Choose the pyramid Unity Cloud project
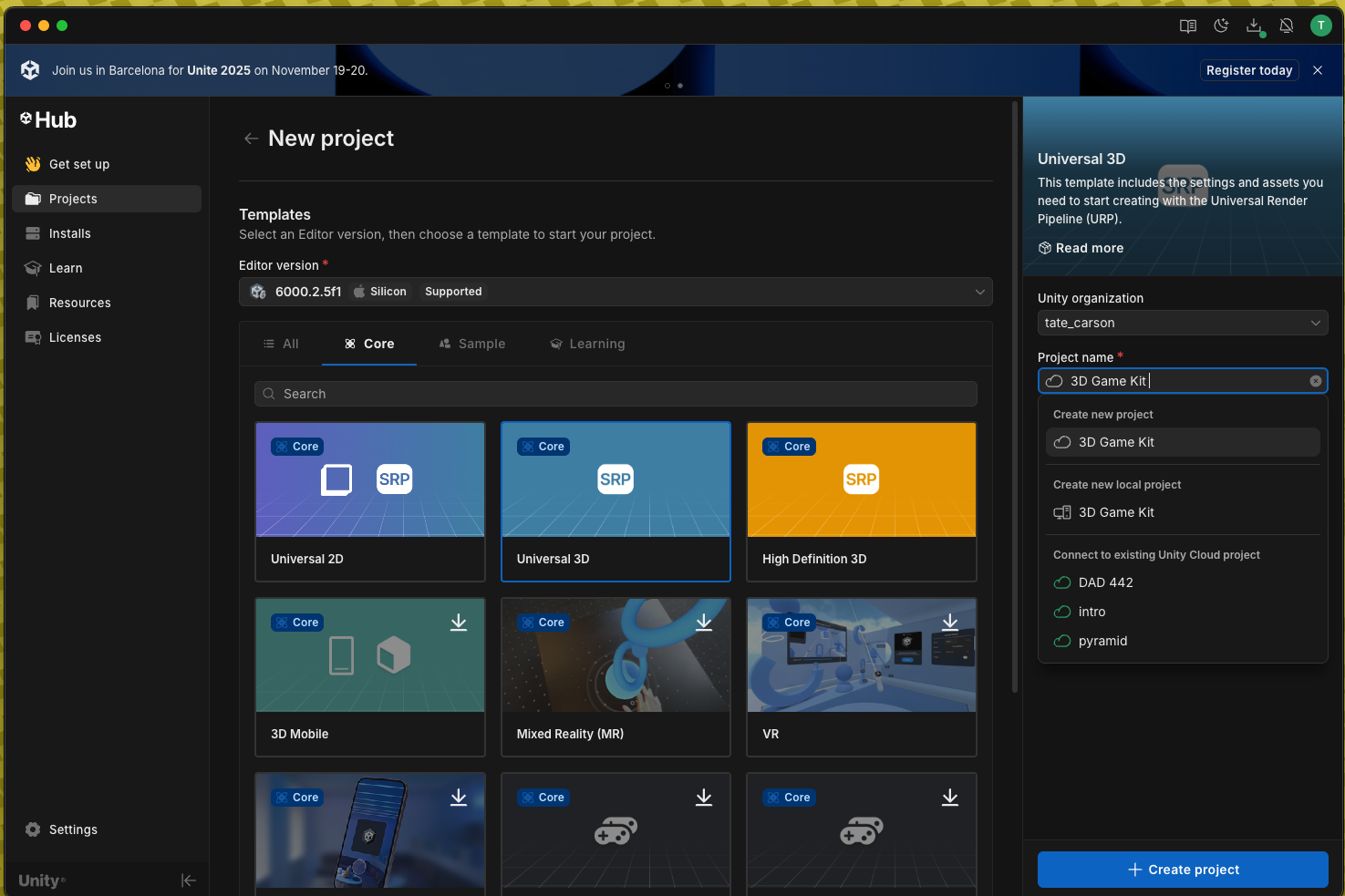The width and height of the screenshot is (1345, 896). (1102, 641)
